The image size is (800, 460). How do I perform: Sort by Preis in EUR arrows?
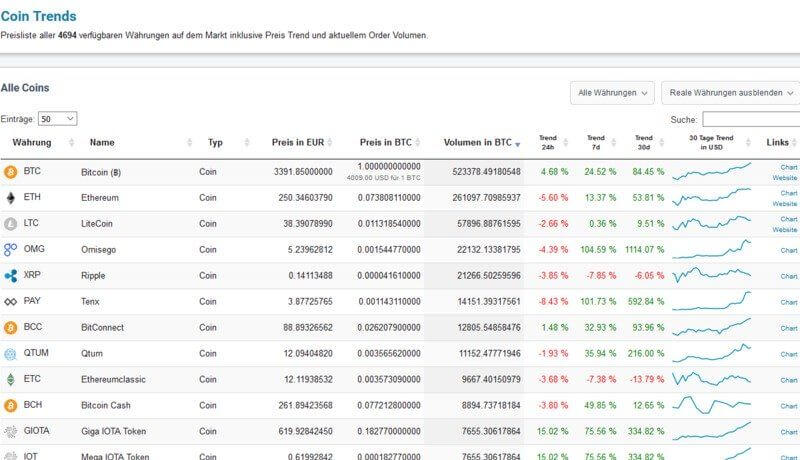pyautogui.click(x=330, y=143)
